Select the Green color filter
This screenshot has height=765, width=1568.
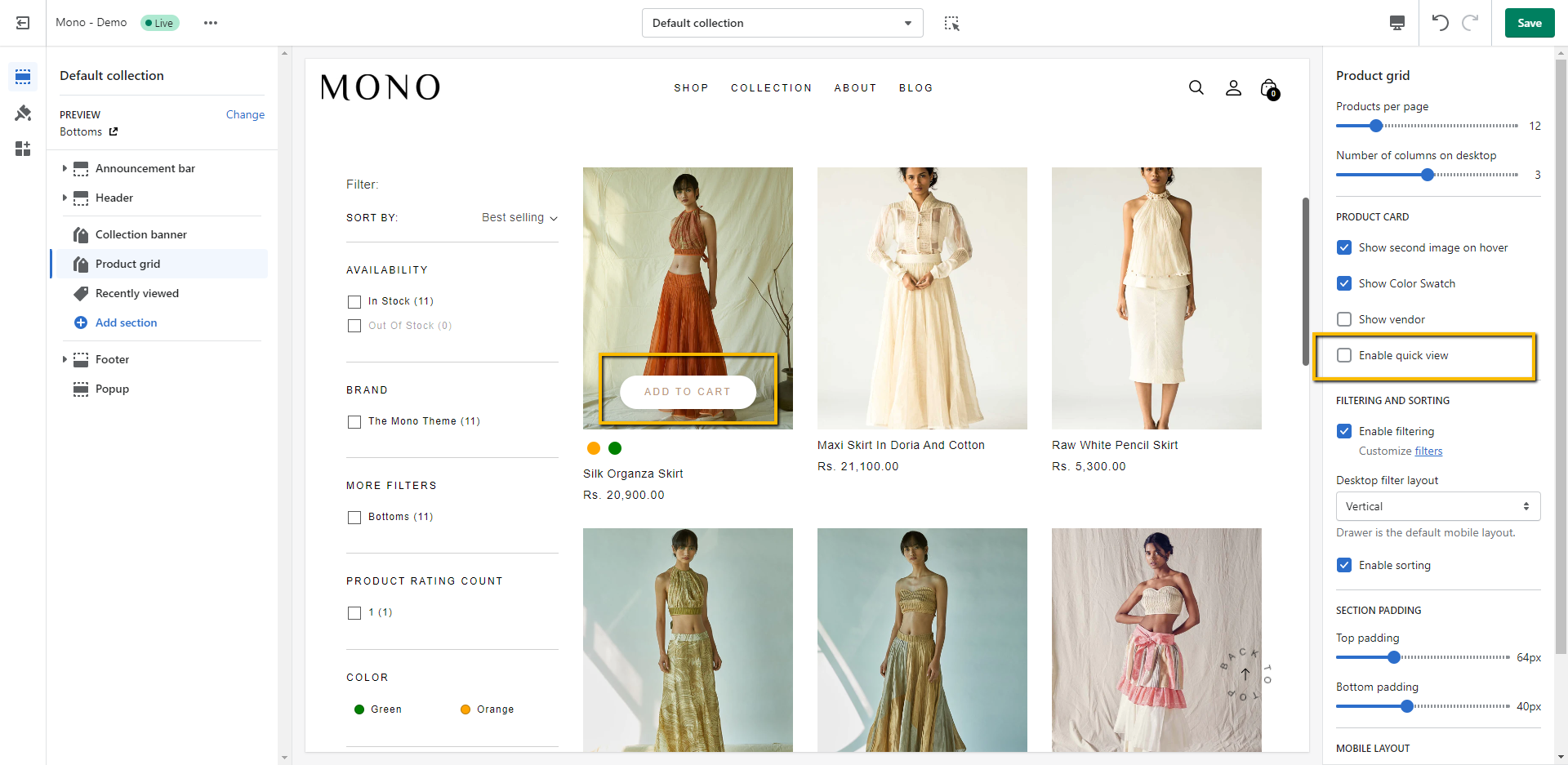pyautogui.click(x=378, y=709)
